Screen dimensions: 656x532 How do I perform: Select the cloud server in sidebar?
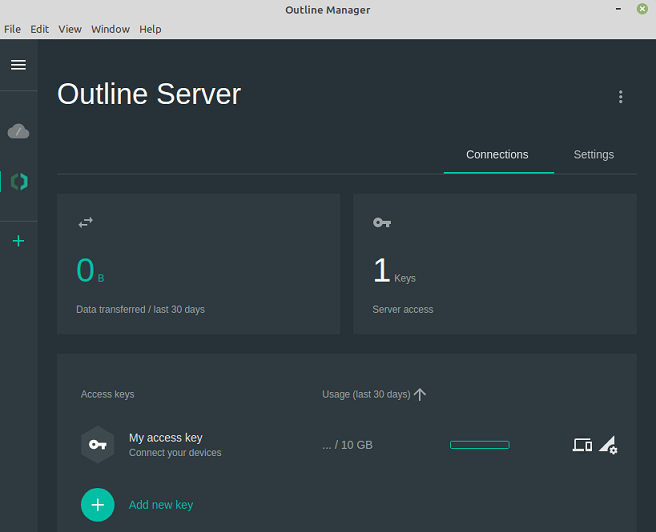coord(18,131)
